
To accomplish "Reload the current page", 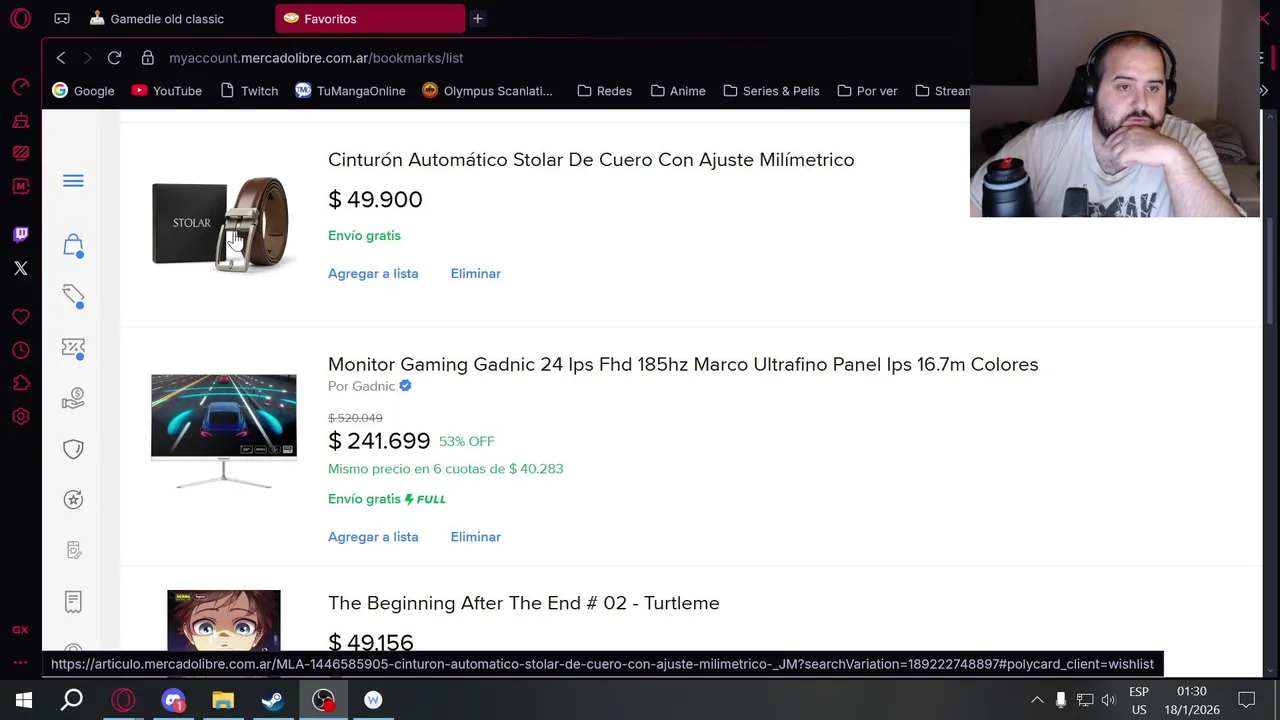I will [114, 58].
